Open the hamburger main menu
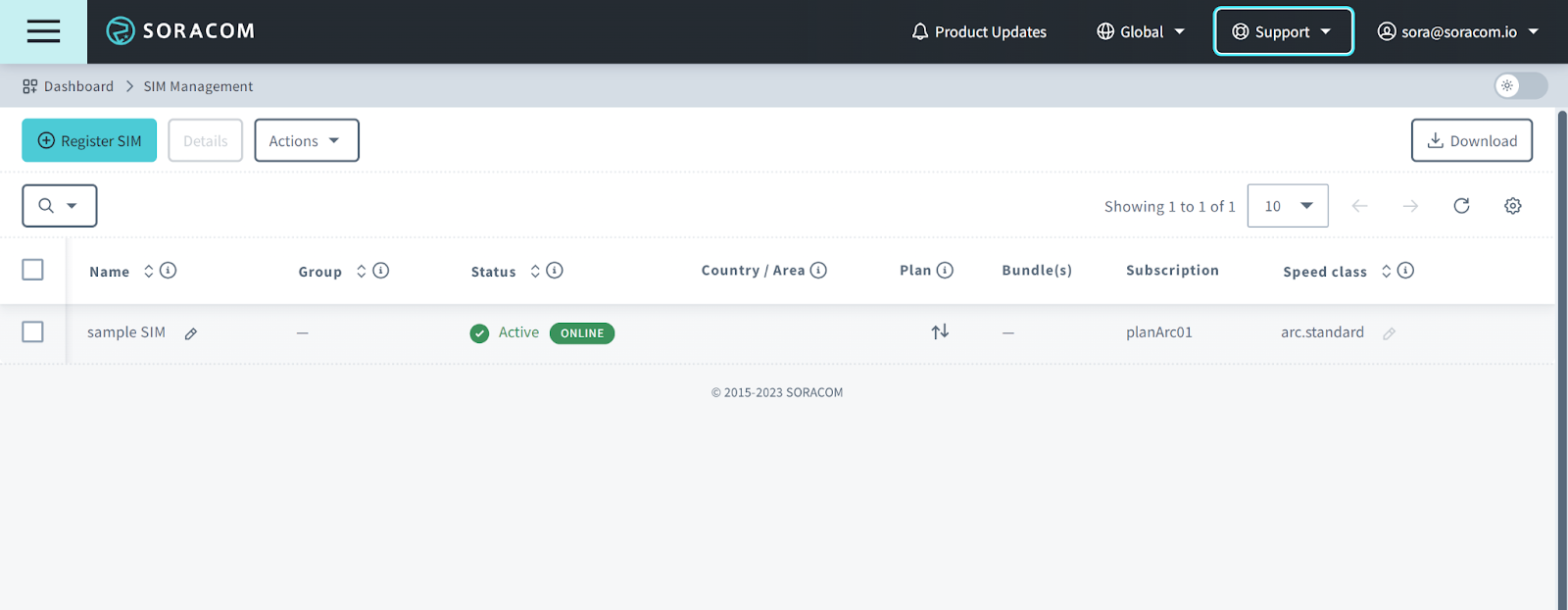 coord(43,31)
